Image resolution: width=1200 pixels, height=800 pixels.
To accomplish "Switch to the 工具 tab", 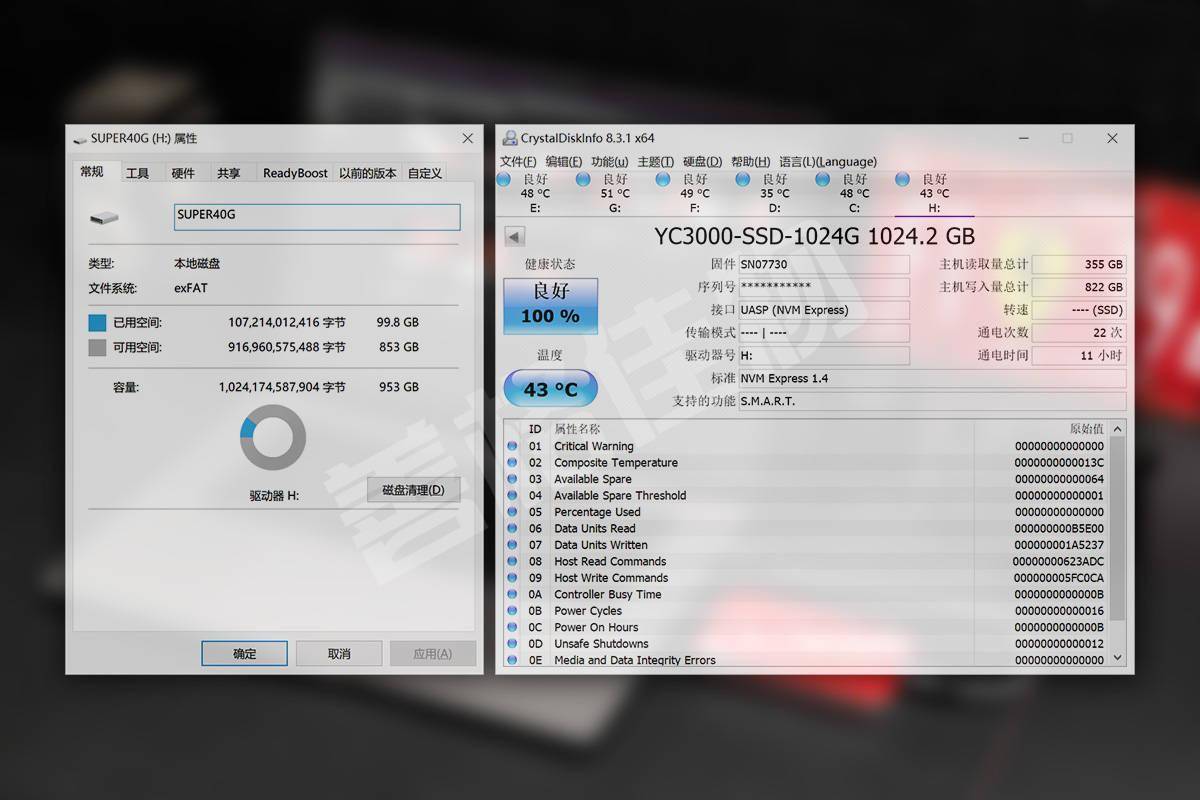I will point(138,173).
